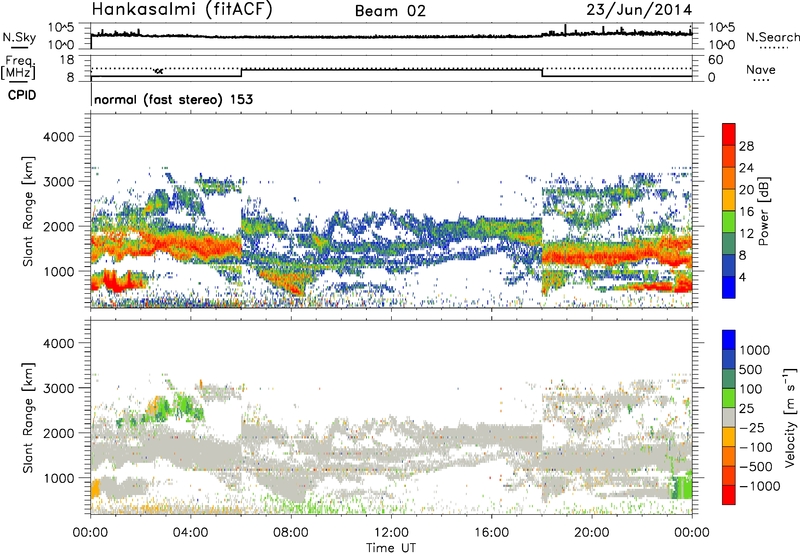Click the green velocity patch near 00:00 end

(683, 486)
